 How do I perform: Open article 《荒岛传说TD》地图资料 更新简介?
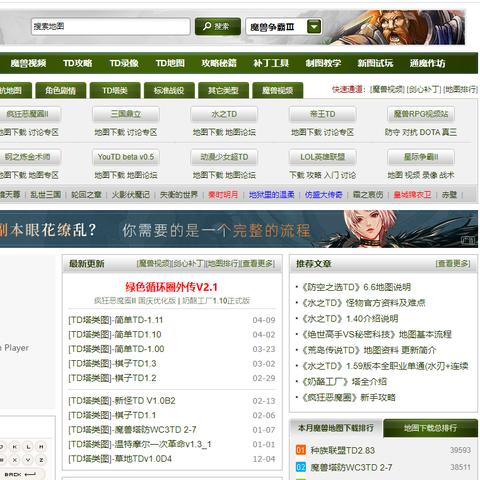[x=369, y=350]
